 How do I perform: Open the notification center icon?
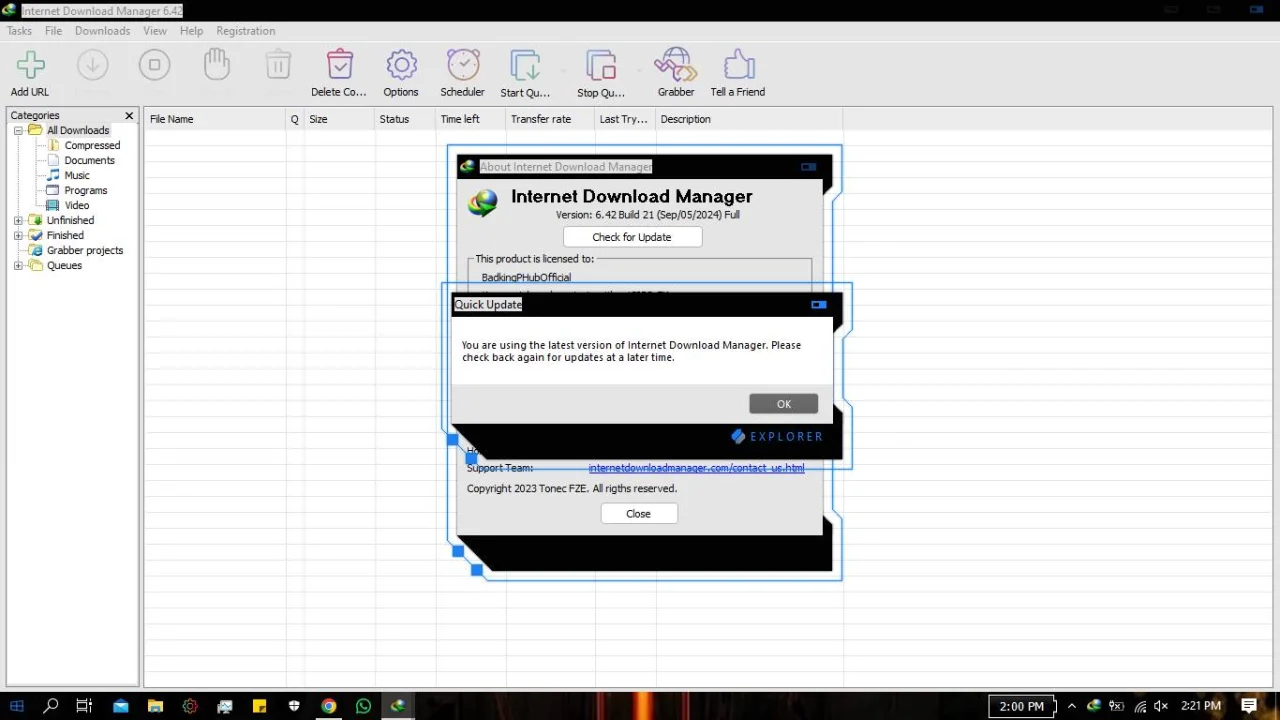(x=1249, y=706)
